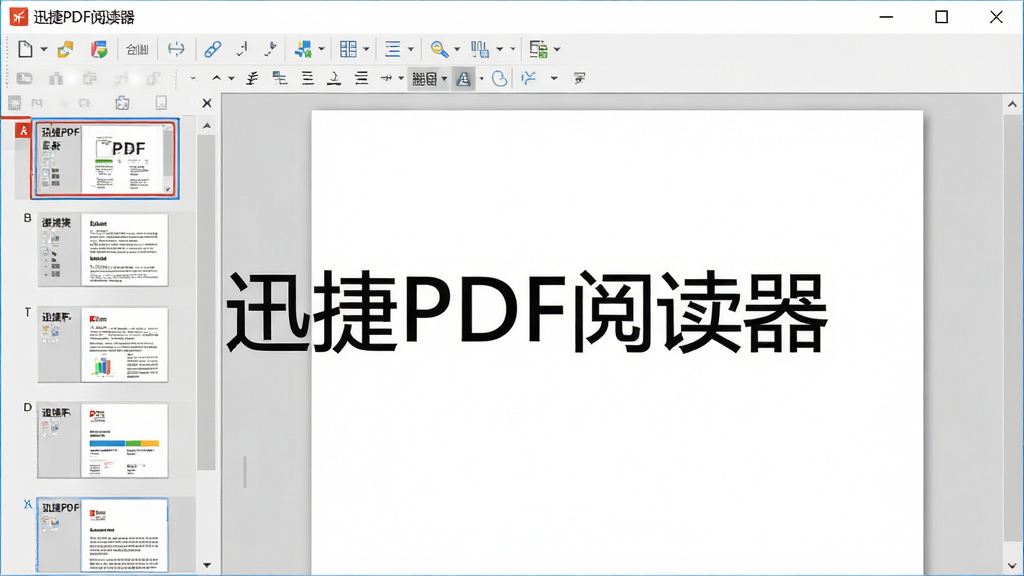Select the page thumbnail labeled A
The height and width of the screenshot is (576, 1024).
(104, 159)
